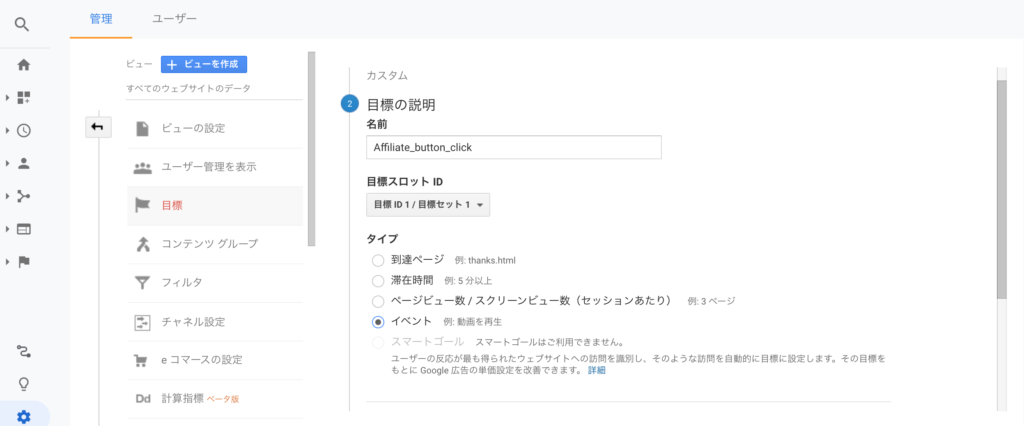Screen dimensions: 1024x426
Task: Select the 到達ページ radio button
Action: click(378, 260)
